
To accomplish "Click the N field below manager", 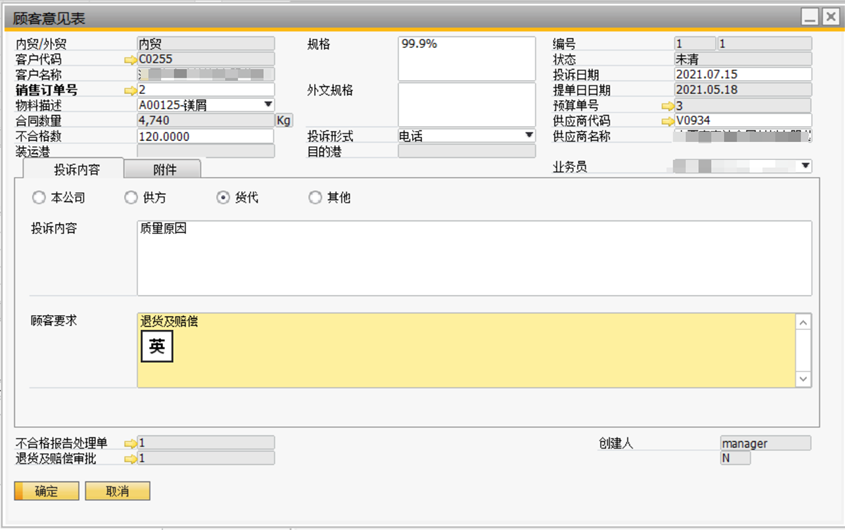I will coord(735,458).
